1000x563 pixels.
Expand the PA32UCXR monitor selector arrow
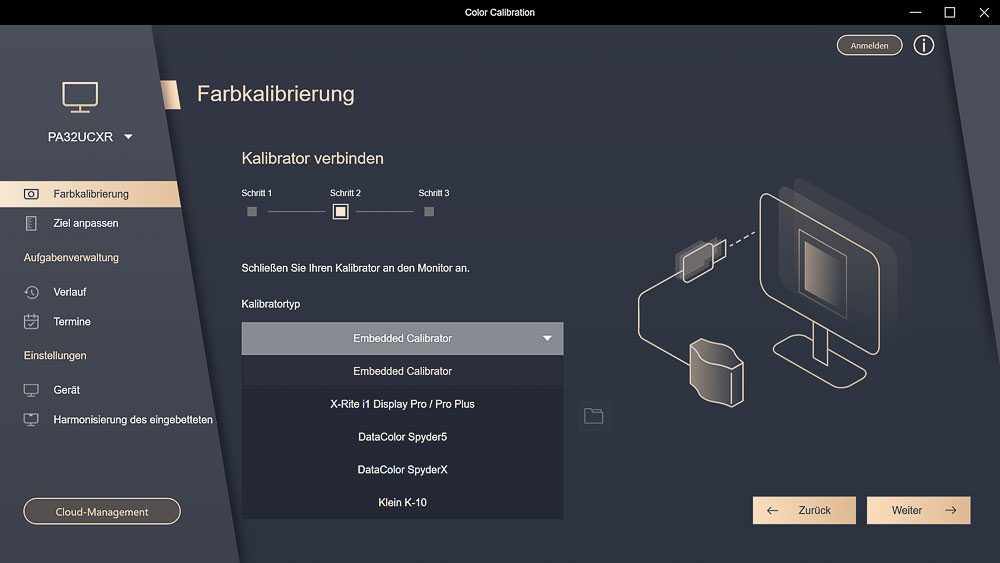[x=128, y=136]
